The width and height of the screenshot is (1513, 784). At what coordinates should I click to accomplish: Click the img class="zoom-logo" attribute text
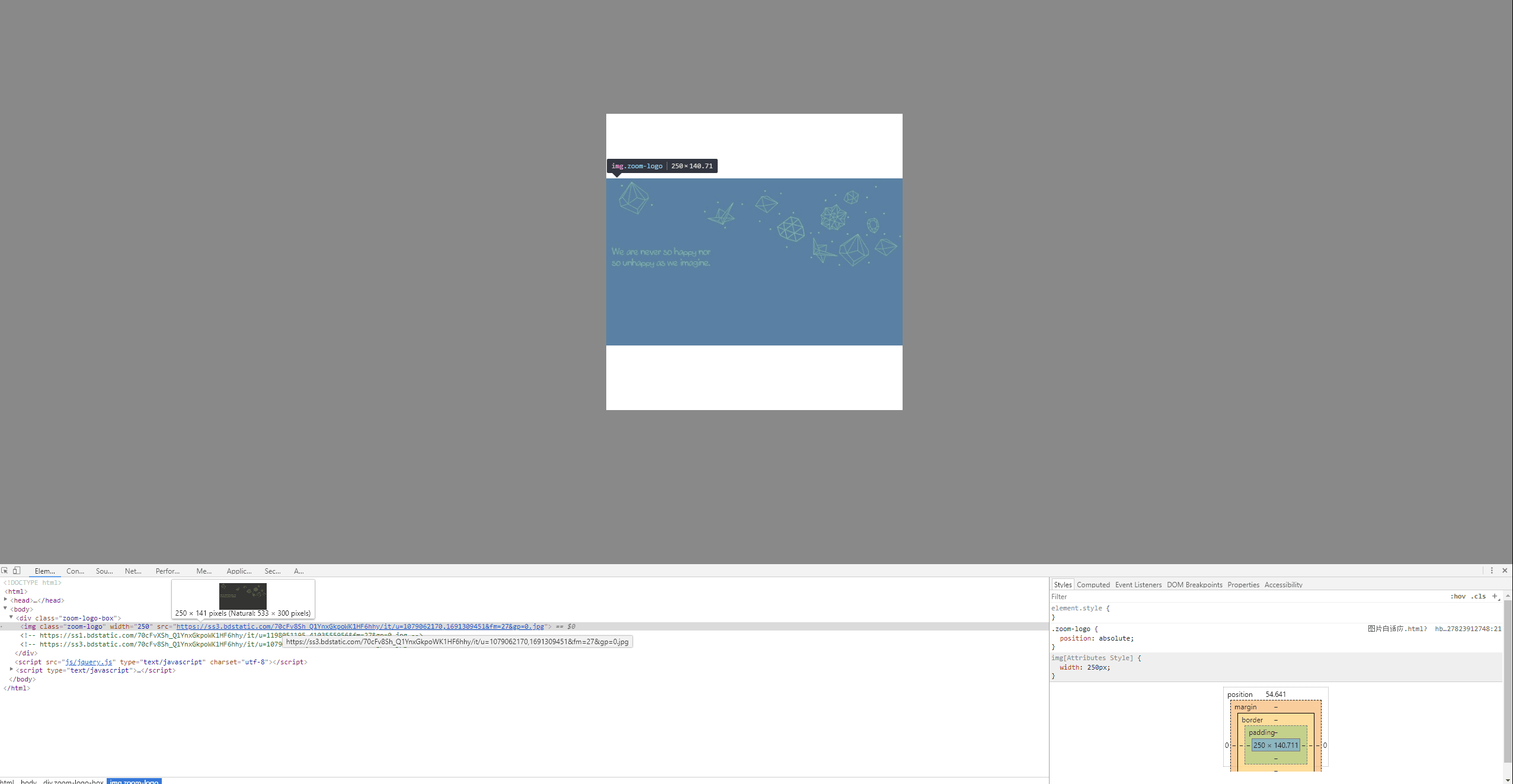point(73,626)
